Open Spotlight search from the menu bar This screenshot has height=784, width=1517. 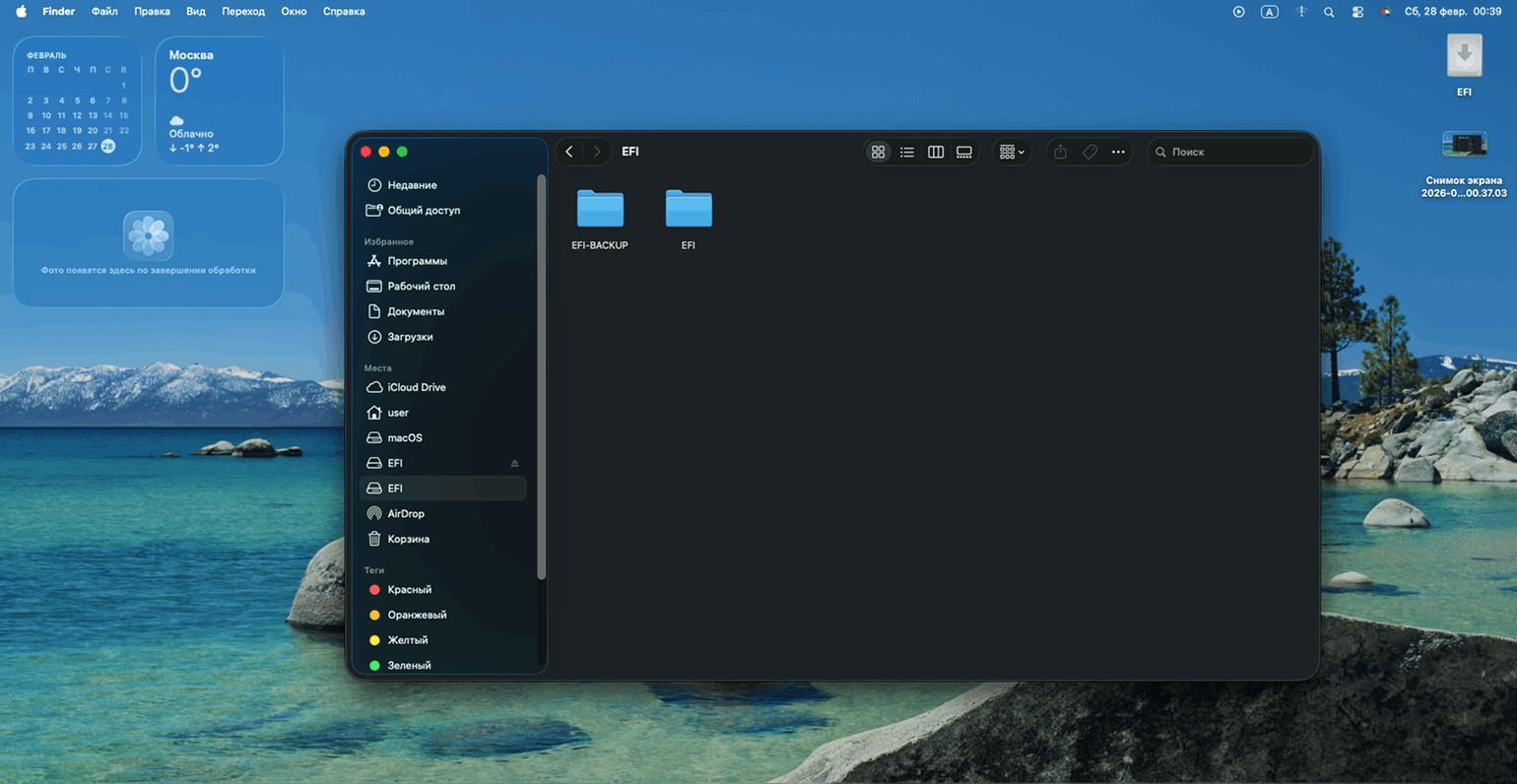click(1329, 12)
